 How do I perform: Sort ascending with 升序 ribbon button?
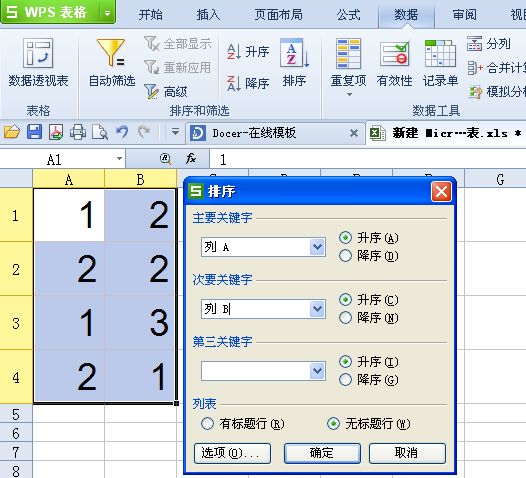point(248,52)
